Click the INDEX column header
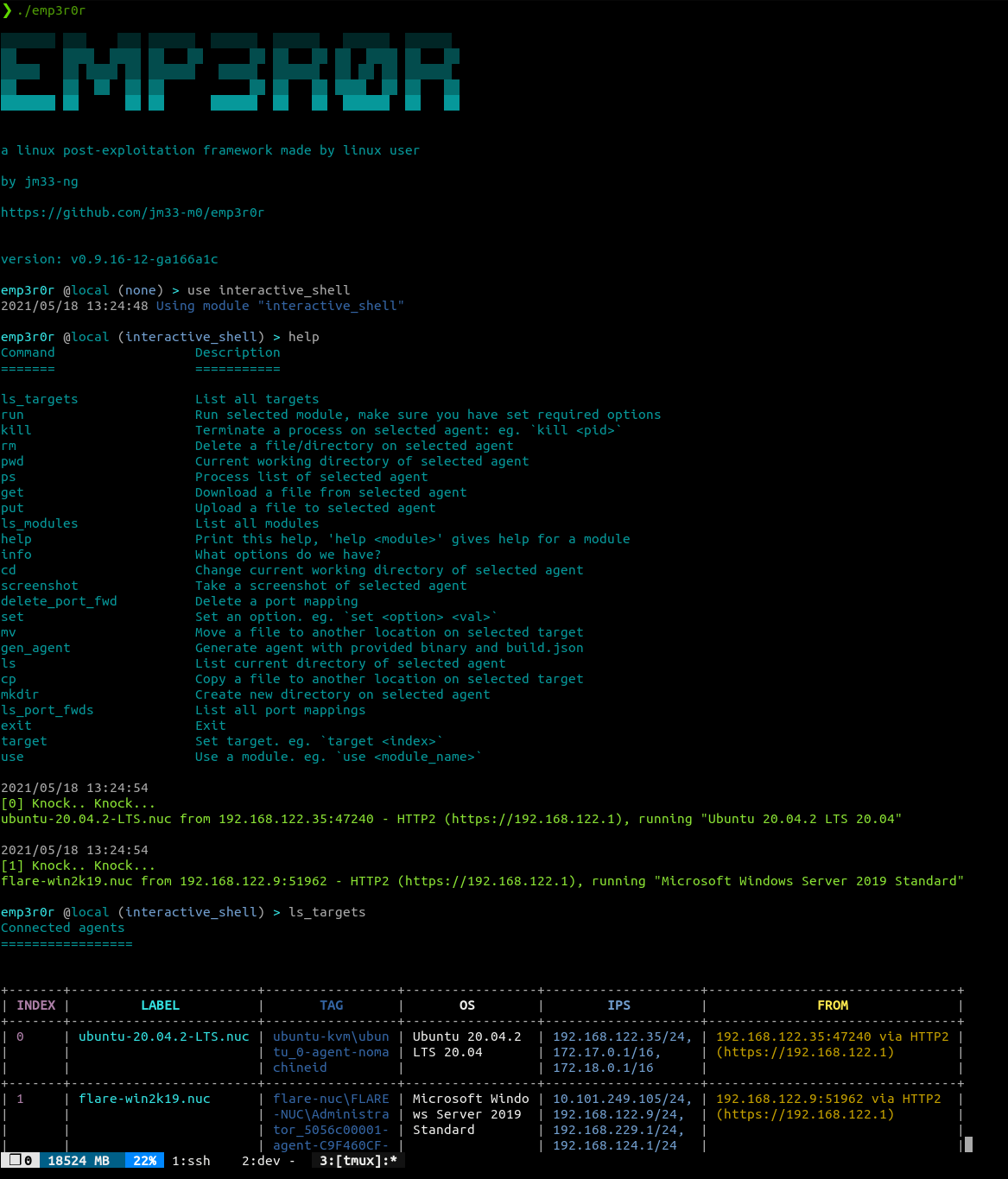 click(x=36, y=1005)
